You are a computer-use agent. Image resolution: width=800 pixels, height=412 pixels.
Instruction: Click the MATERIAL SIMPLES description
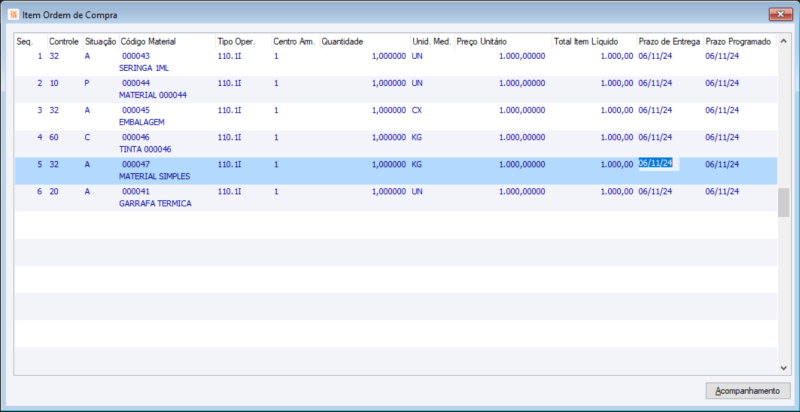(x=154, y=176)
